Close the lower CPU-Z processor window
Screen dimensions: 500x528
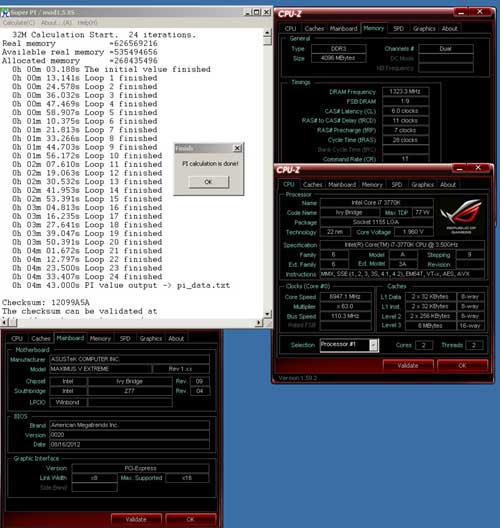point(478,168)
